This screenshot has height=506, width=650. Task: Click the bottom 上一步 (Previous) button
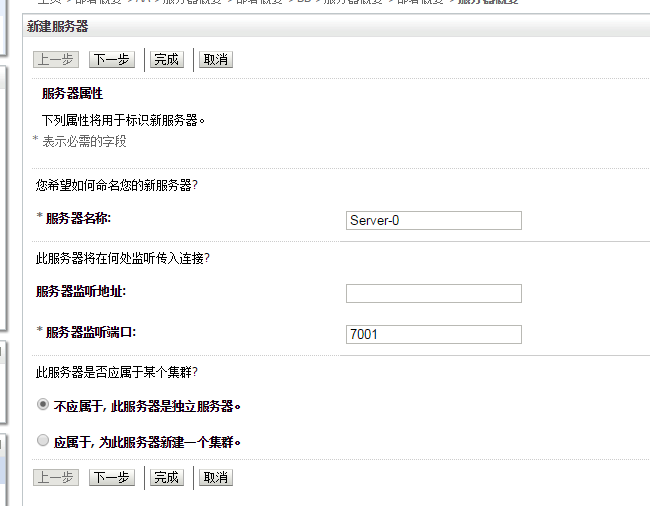click(56, 477)
